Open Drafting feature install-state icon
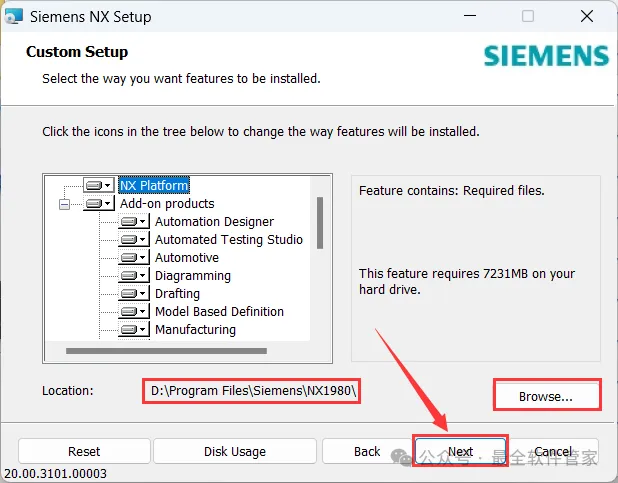 (133, 294)
